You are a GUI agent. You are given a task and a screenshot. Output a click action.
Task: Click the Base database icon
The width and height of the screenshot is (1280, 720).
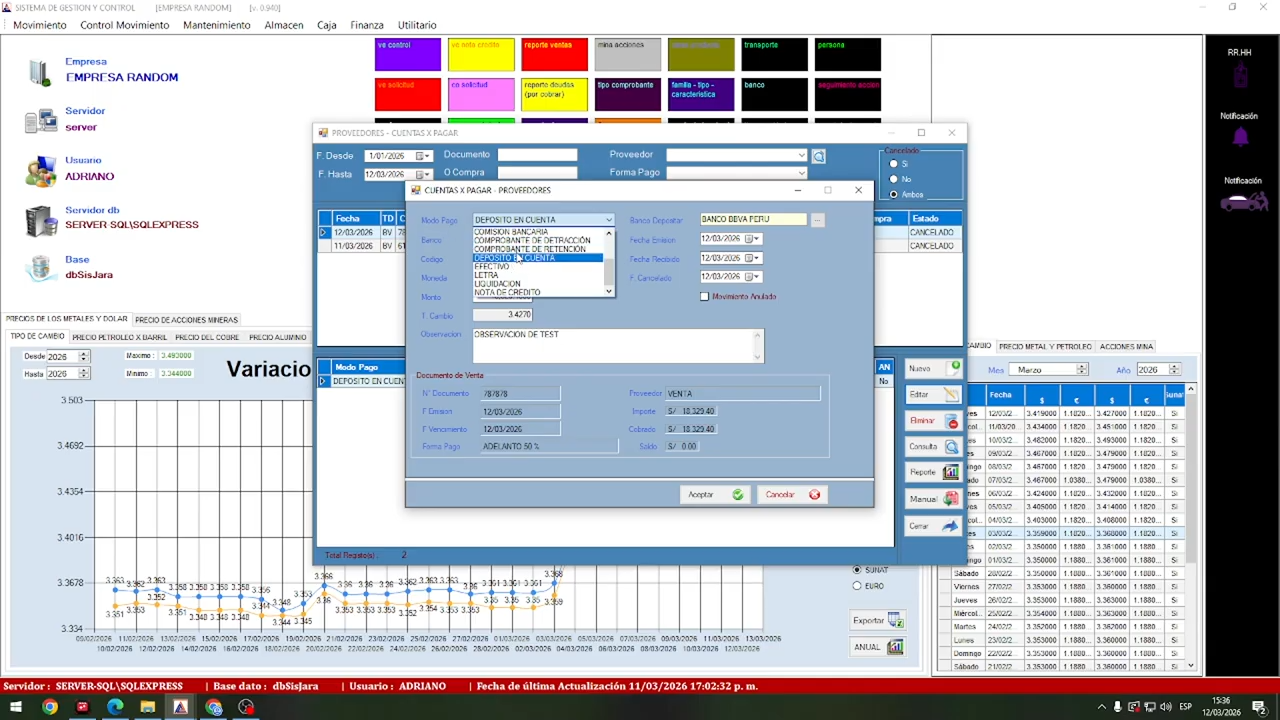pos(40,268)
